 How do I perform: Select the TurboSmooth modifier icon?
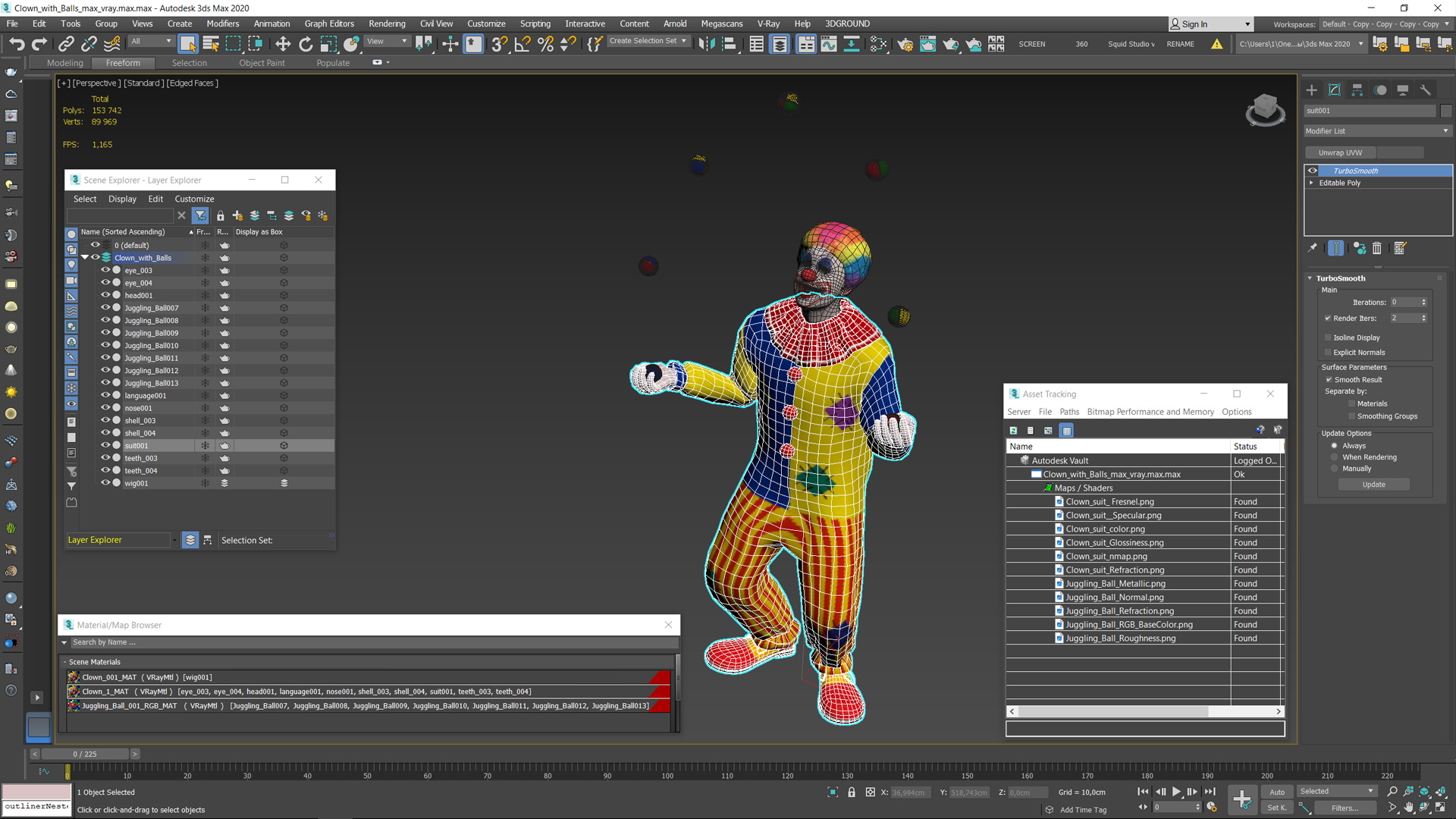pos(1313,170)
